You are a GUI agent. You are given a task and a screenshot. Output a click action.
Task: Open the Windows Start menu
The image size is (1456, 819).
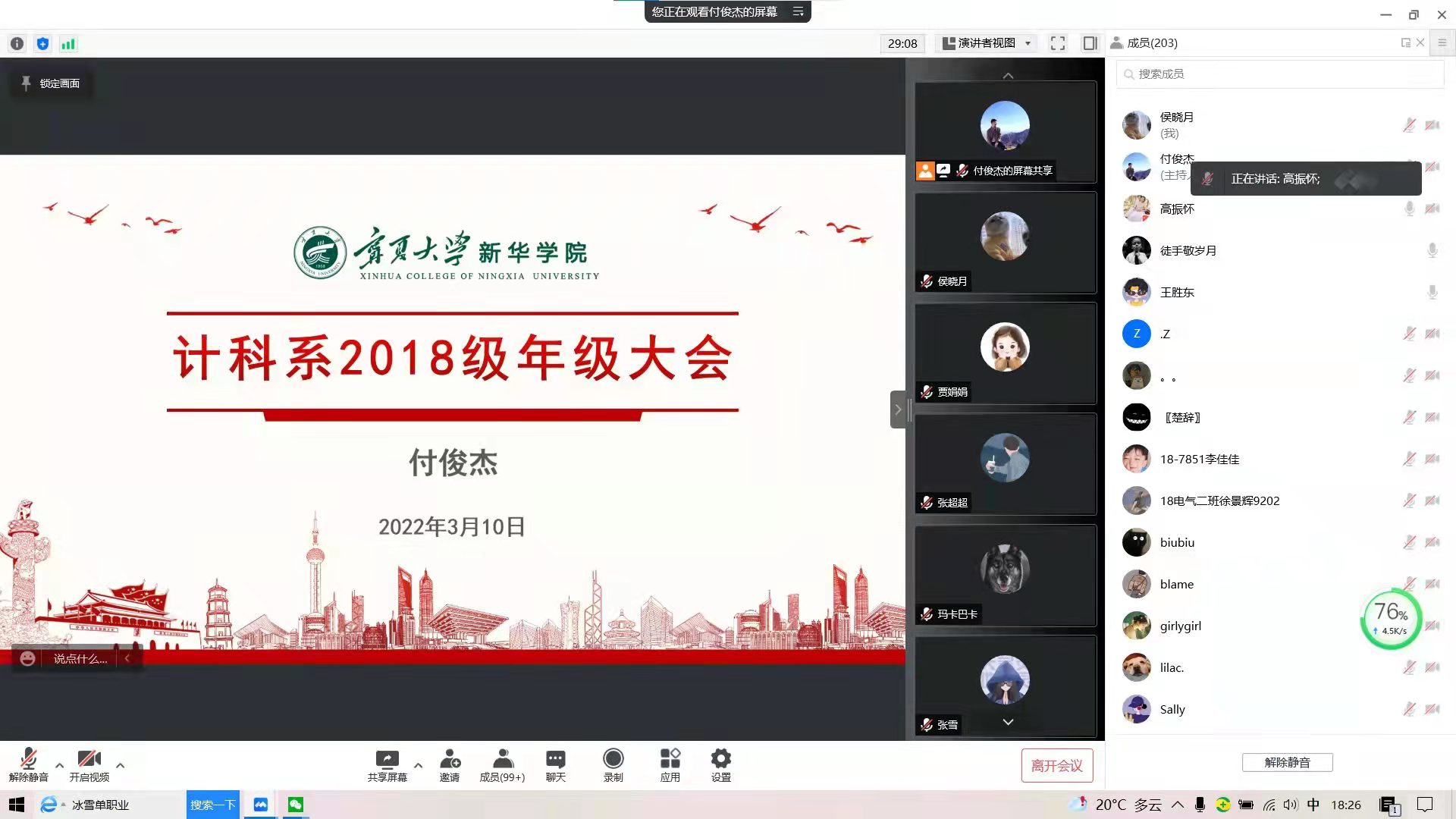16,805
